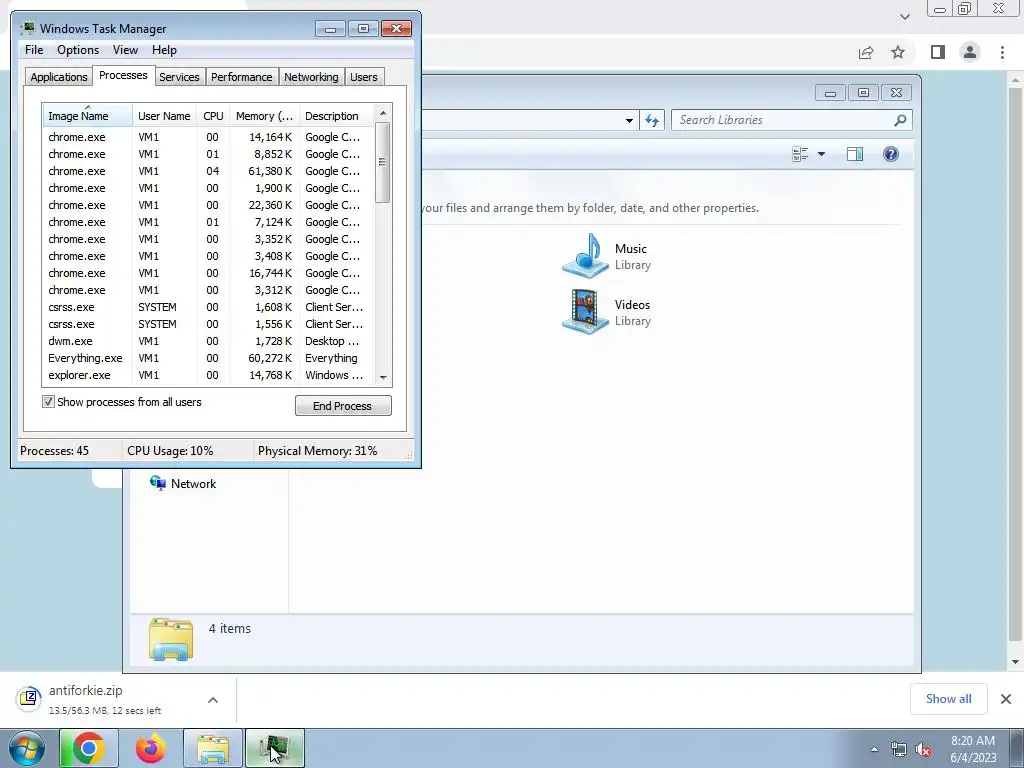
Task: Click the process list scroll-down arrow
Action: [383, 377]
